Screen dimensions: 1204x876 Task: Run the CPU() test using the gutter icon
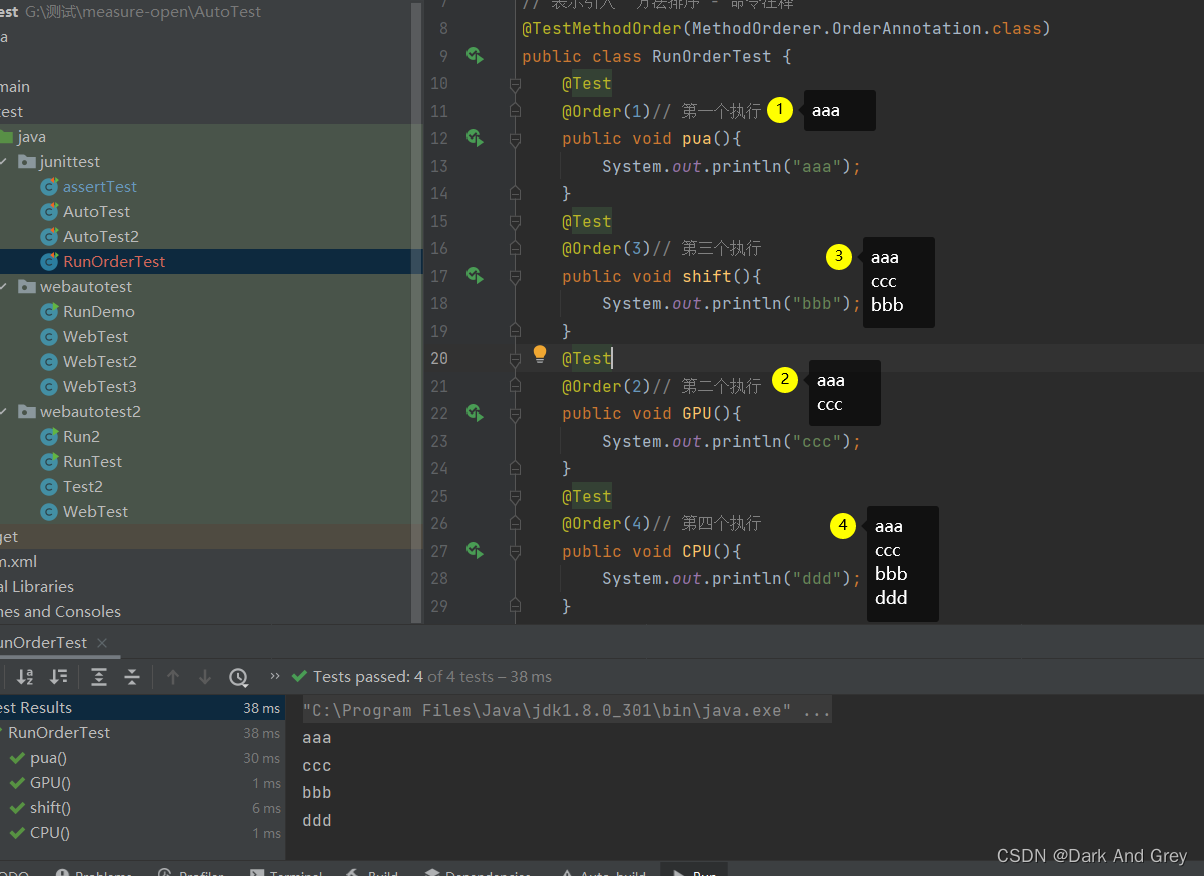pos(474,550)
